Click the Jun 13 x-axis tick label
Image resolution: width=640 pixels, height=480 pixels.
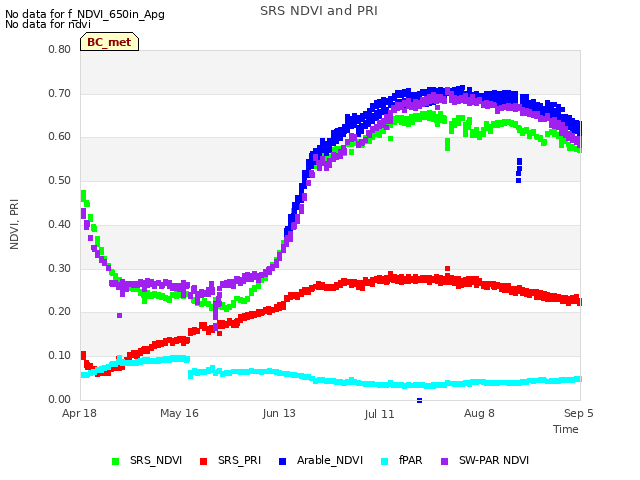point(279,413)
